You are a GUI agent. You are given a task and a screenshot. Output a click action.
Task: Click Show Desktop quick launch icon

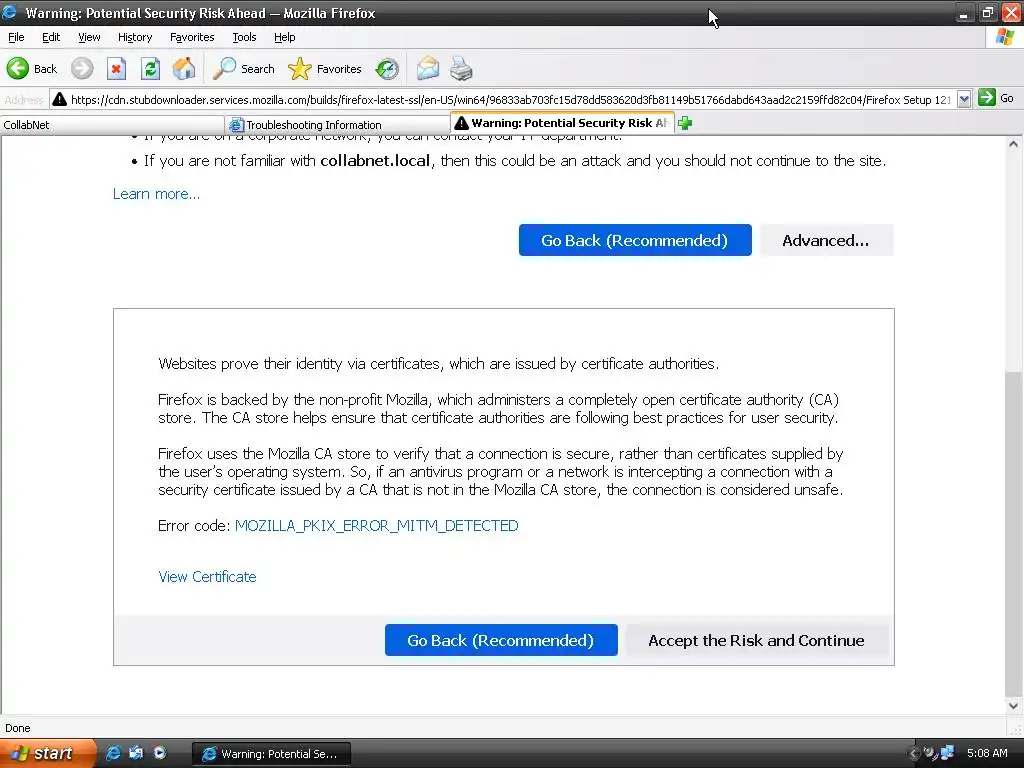[x=136, y=753]
